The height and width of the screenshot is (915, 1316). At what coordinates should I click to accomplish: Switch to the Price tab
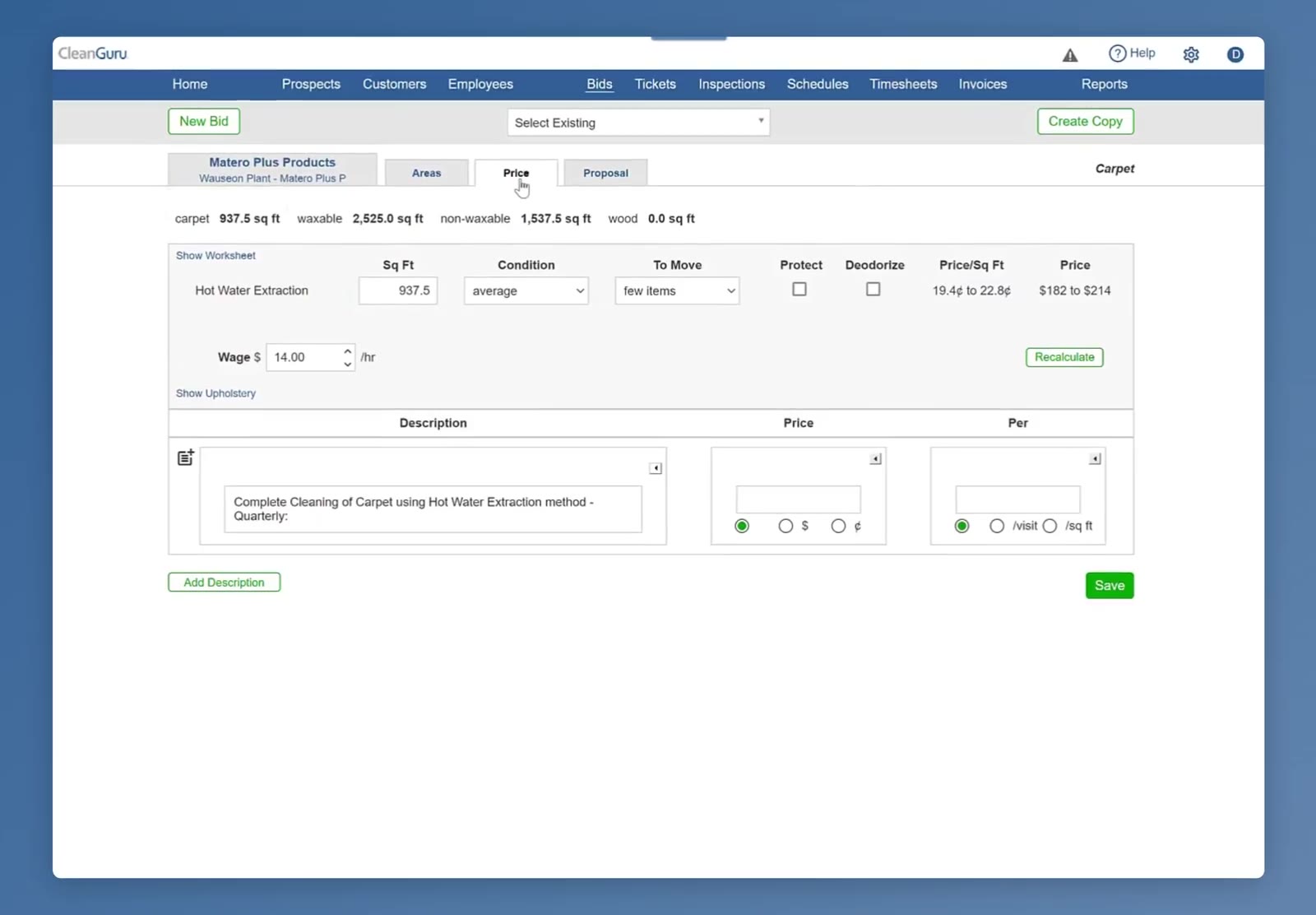coord(517,173)
